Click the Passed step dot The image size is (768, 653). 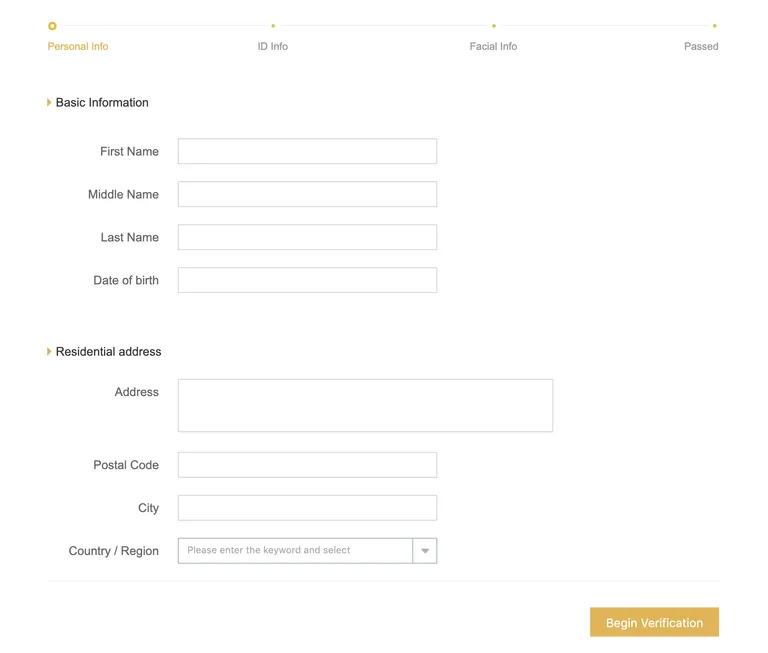[715, 25]
